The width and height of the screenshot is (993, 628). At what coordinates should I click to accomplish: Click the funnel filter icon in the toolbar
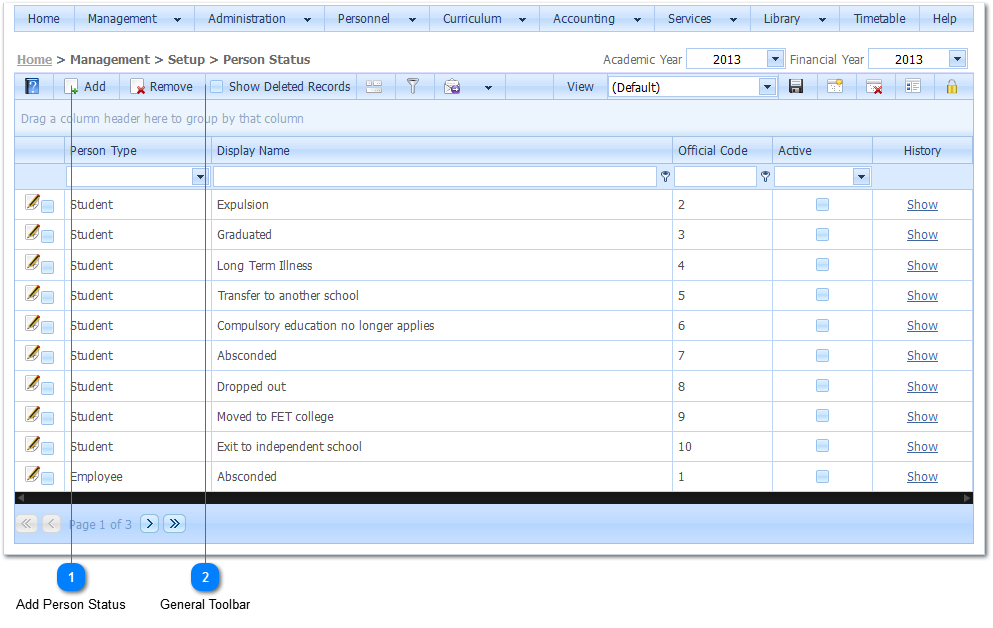pyautogui.click(x=413, y=86)
